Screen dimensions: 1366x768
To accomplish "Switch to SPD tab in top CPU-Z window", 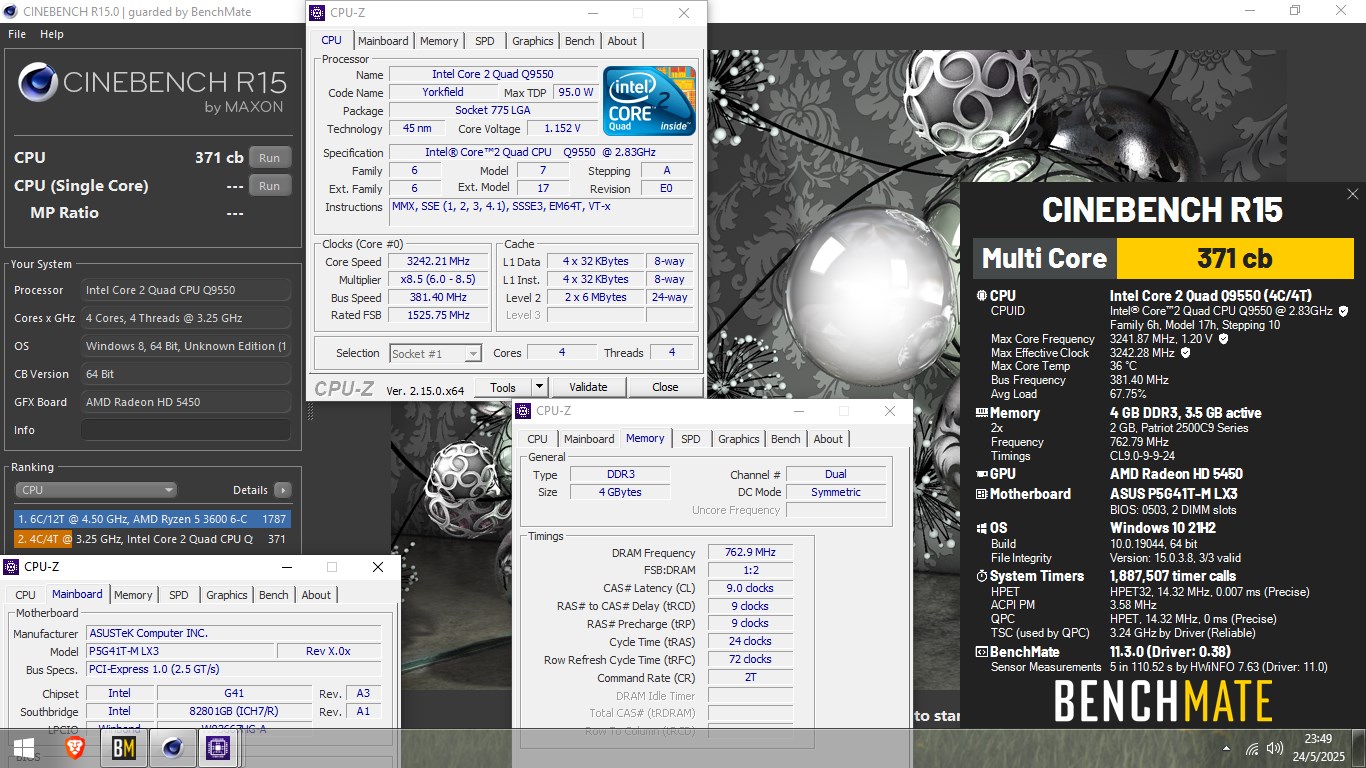I will point(484,41).
